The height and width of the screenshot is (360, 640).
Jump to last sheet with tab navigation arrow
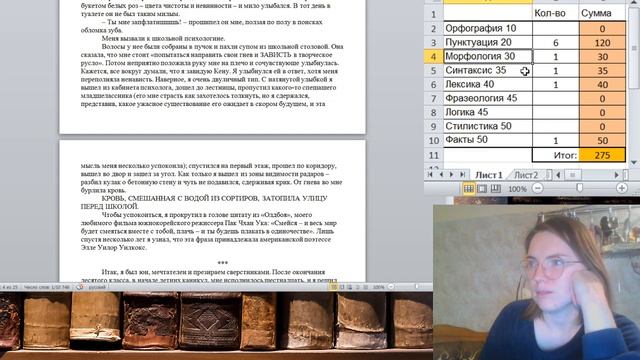462,175
